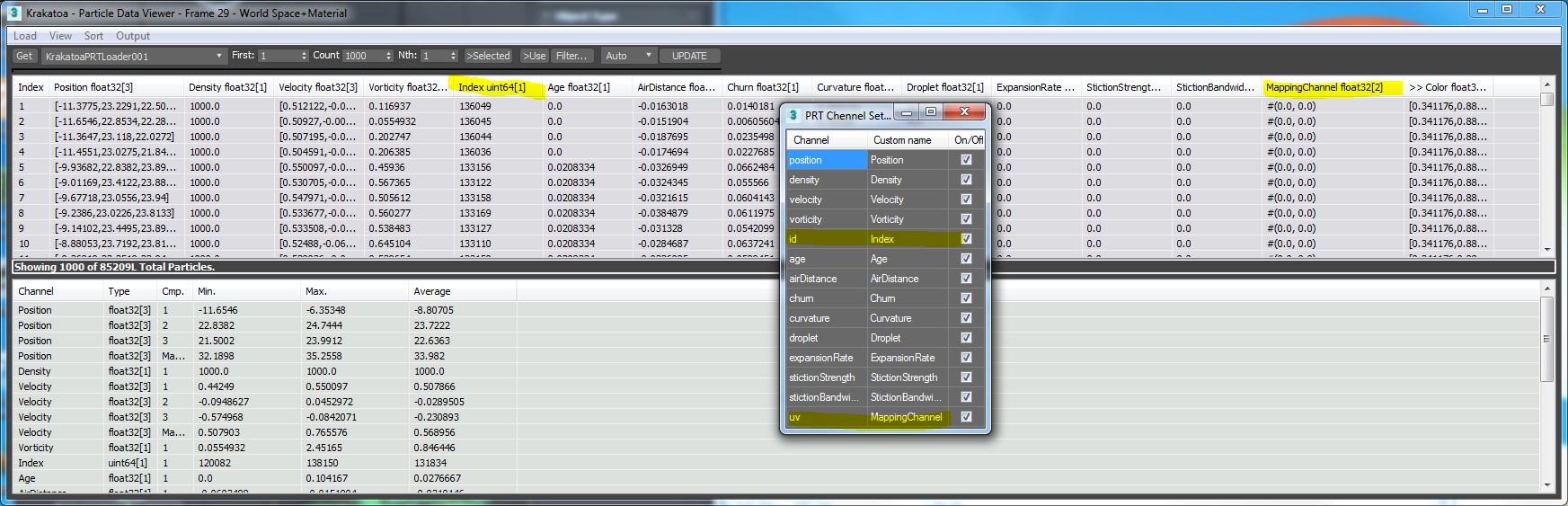
Task: Toggle the airDistance channel checkbox
Action: point(966,279)
